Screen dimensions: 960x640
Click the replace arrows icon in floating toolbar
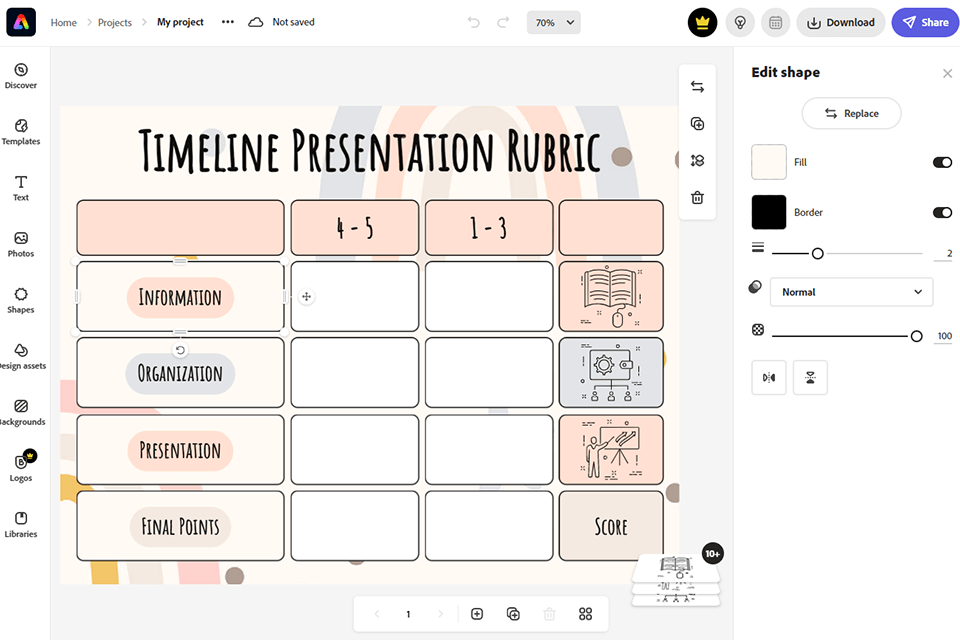click(x=697, y=87)
